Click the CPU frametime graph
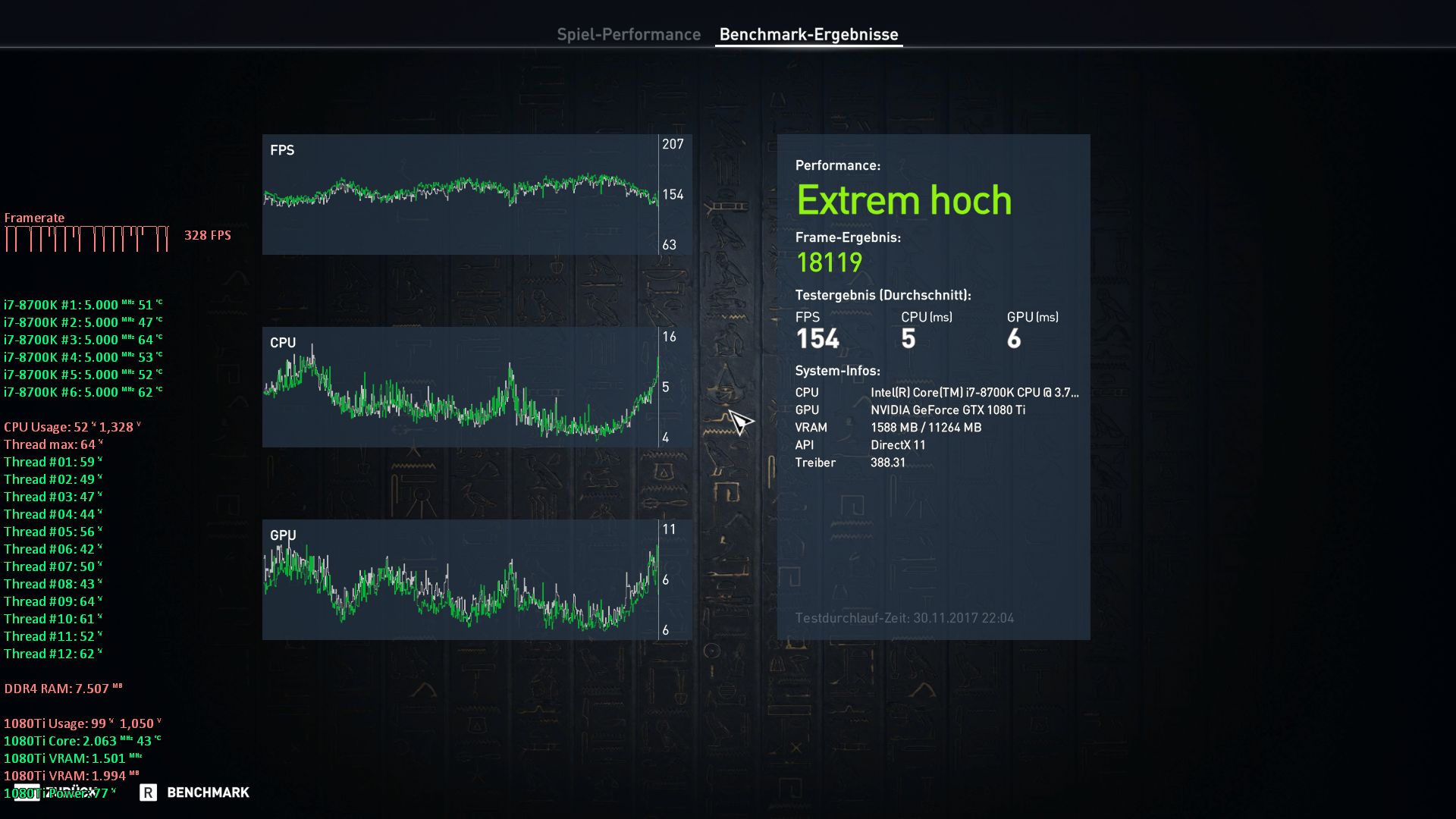This screenshot has width=1456, height=819. point(460,387)
